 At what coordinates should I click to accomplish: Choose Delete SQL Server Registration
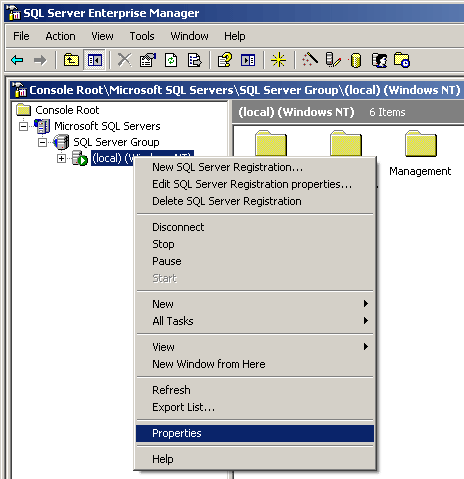coord(255,201)
